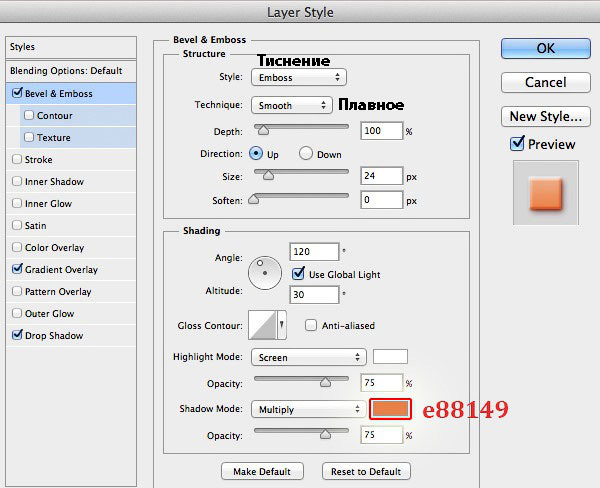Select the Down direction radio button

tap(306, 153)
